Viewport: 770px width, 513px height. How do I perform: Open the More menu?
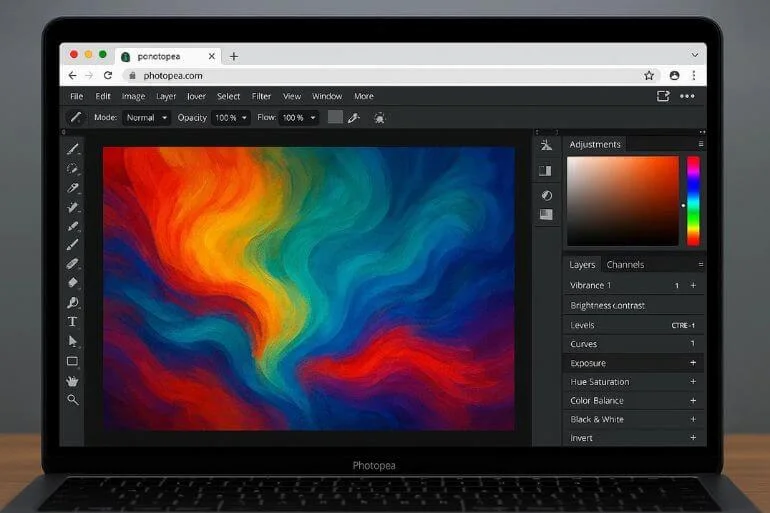[364, 96]
